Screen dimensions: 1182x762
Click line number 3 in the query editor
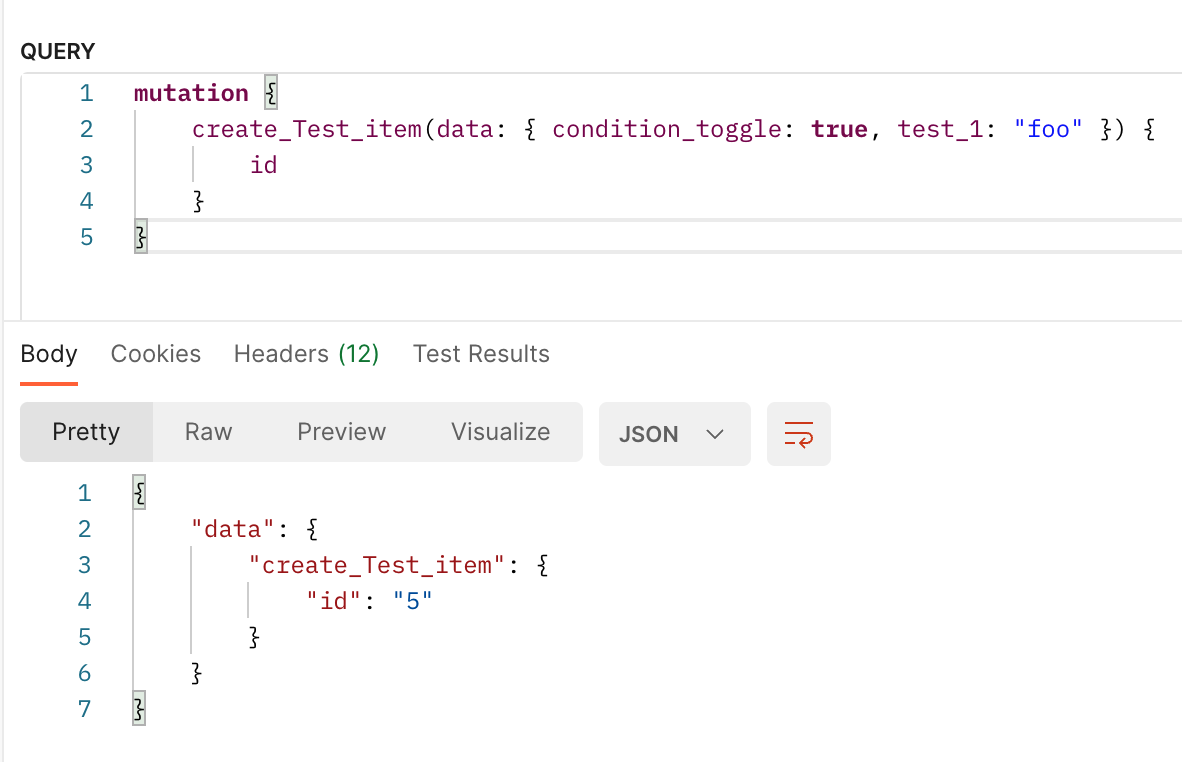click(86, 164)
